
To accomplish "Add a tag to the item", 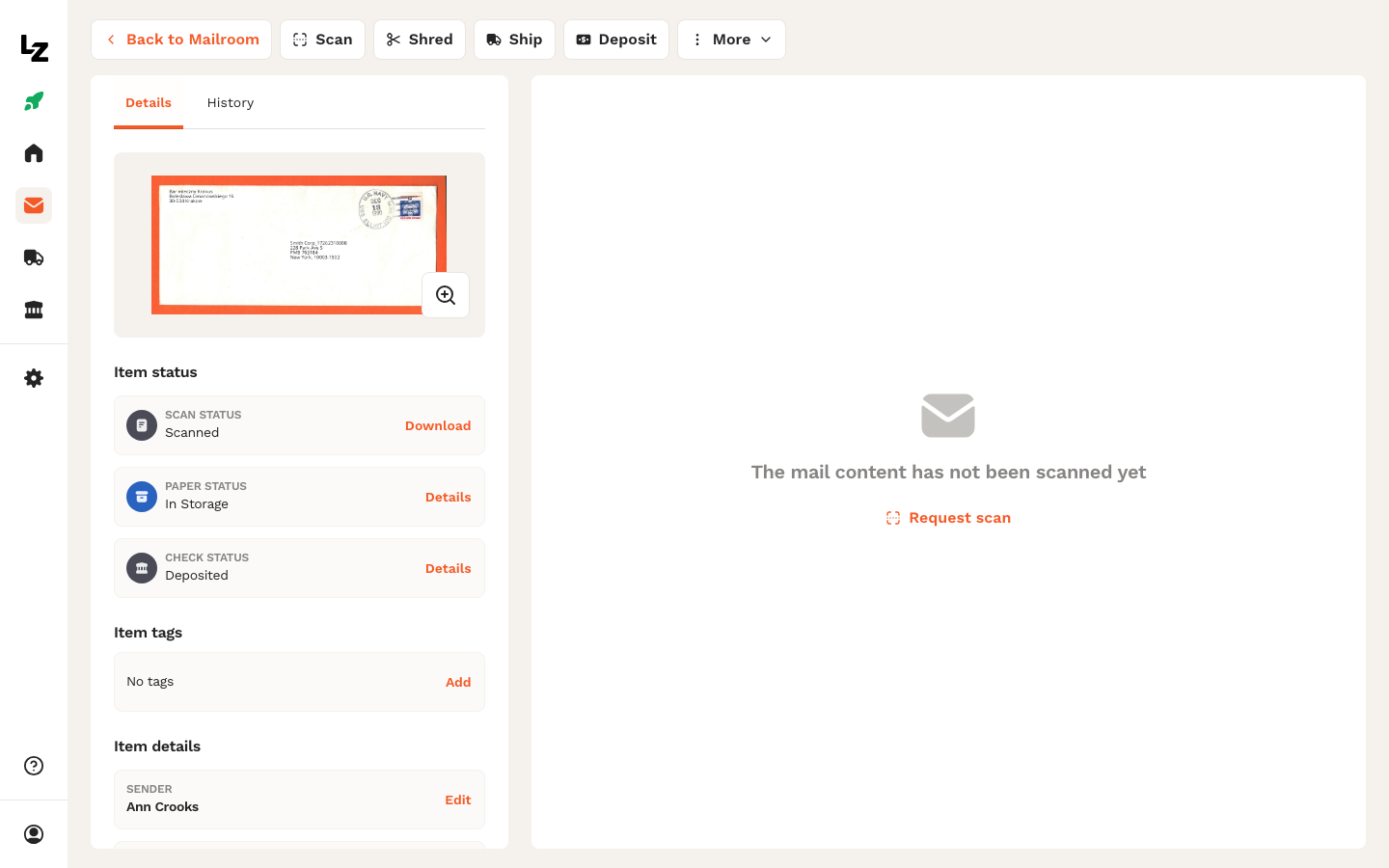I will (x=458, y=682).
